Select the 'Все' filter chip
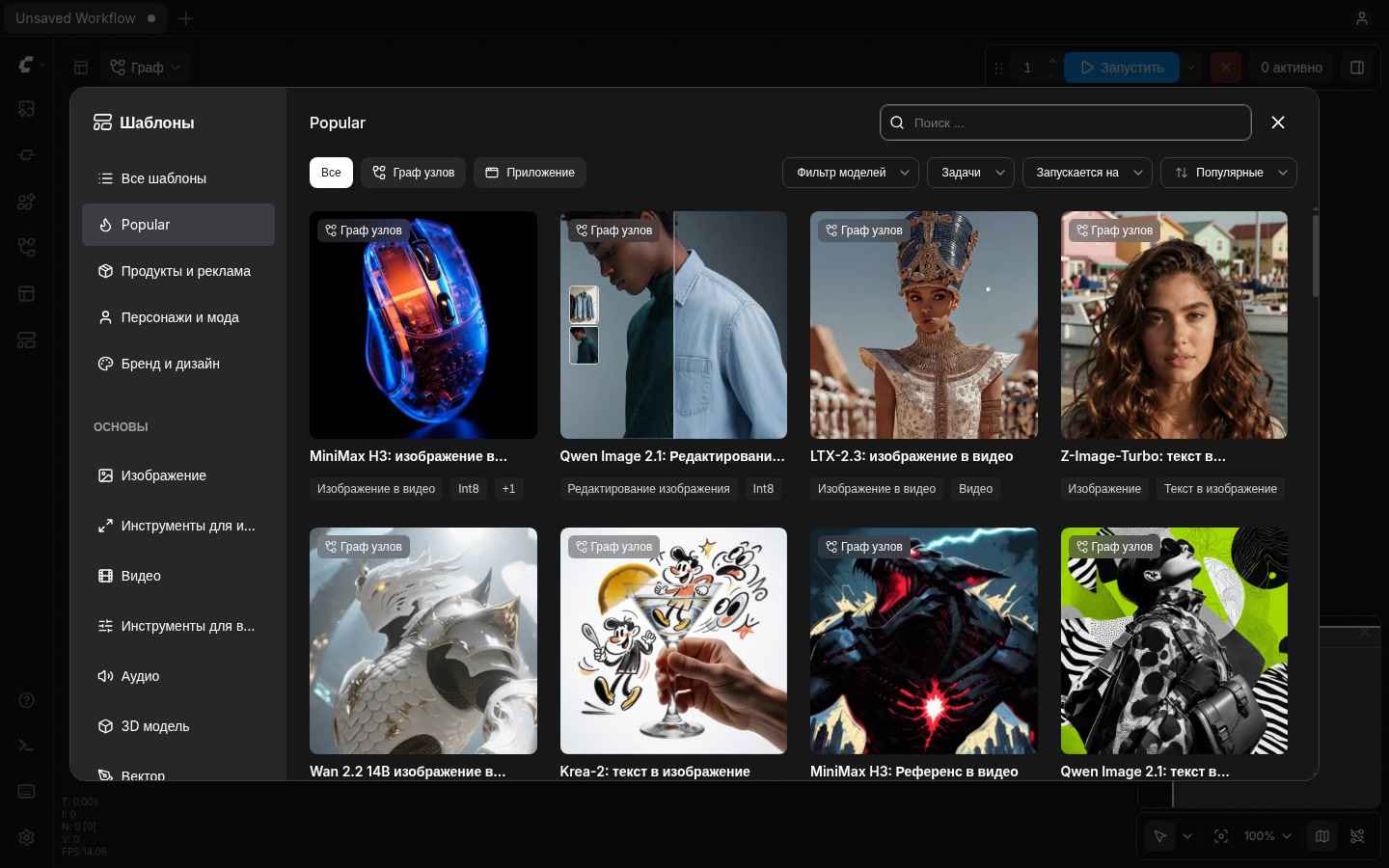The image size is (1389, 868). pyautogui.click(x=331, y=173)
